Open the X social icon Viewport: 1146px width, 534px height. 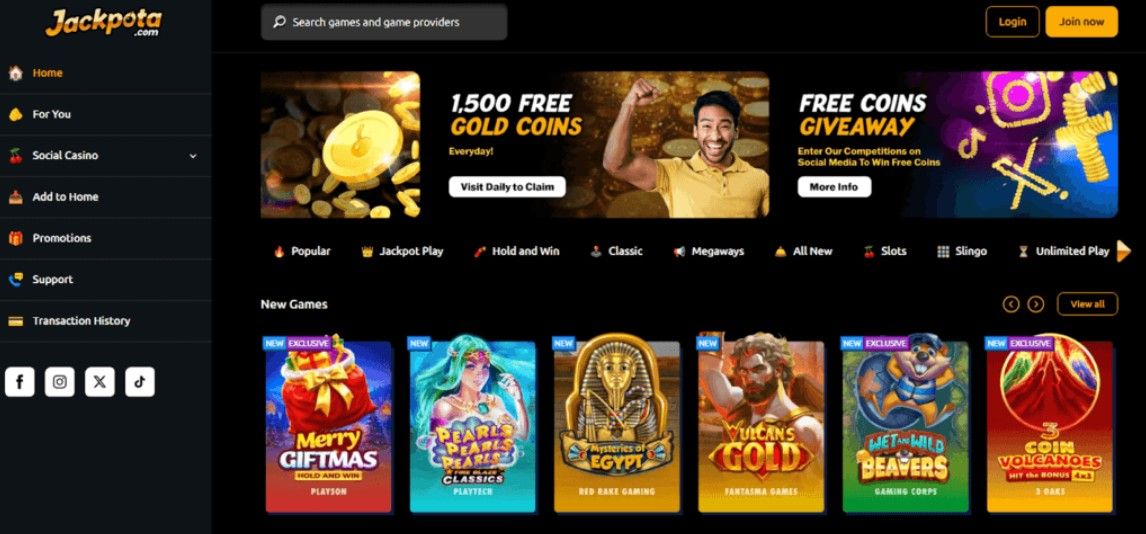point(99,381)
